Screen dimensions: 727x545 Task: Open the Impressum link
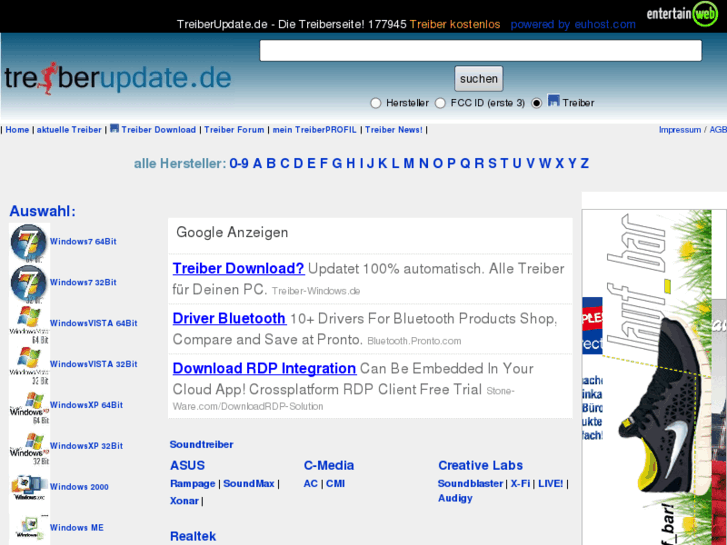[680, 130]
